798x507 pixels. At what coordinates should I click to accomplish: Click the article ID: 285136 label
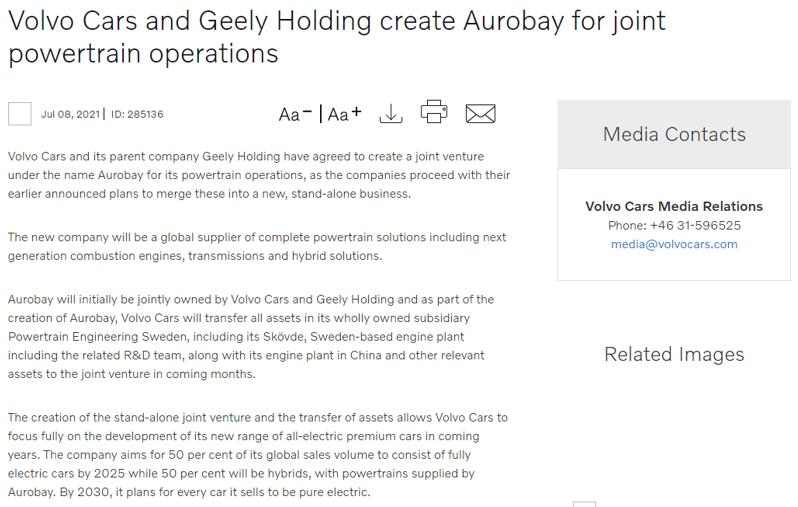137,114
